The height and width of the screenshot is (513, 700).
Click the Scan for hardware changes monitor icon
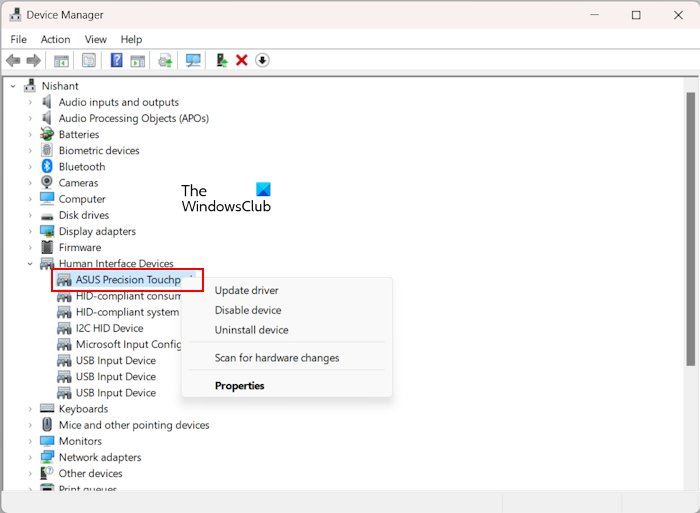pos(193,60)
